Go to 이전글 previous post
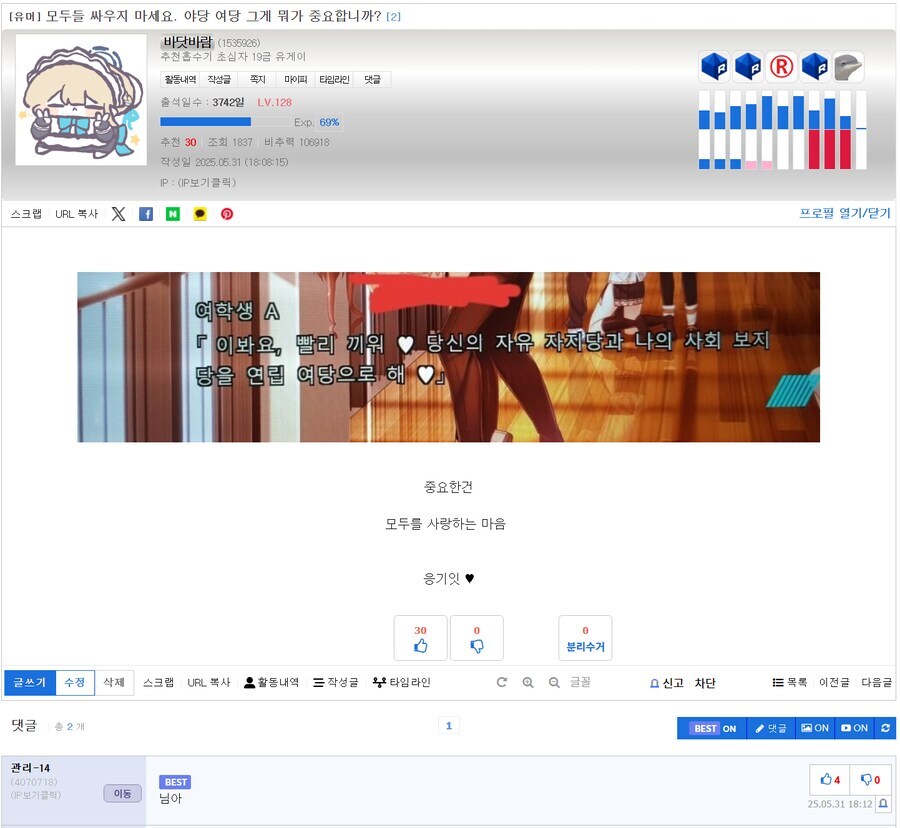This screenshot has width=900, height=828. [x=834, y=682]
